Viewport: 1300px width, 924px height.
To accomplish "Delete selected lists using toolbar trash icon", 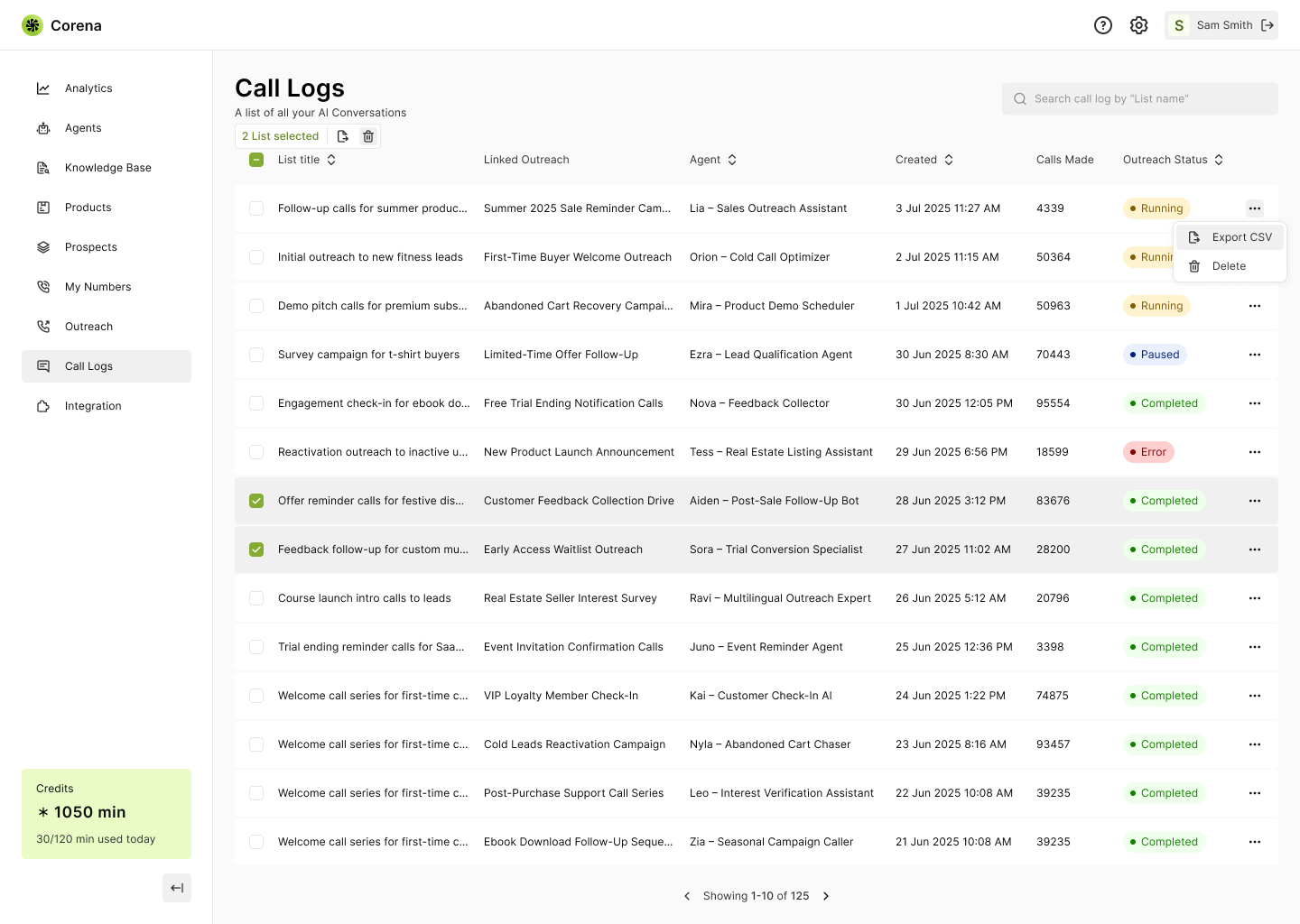I will [x=368, y=136].
